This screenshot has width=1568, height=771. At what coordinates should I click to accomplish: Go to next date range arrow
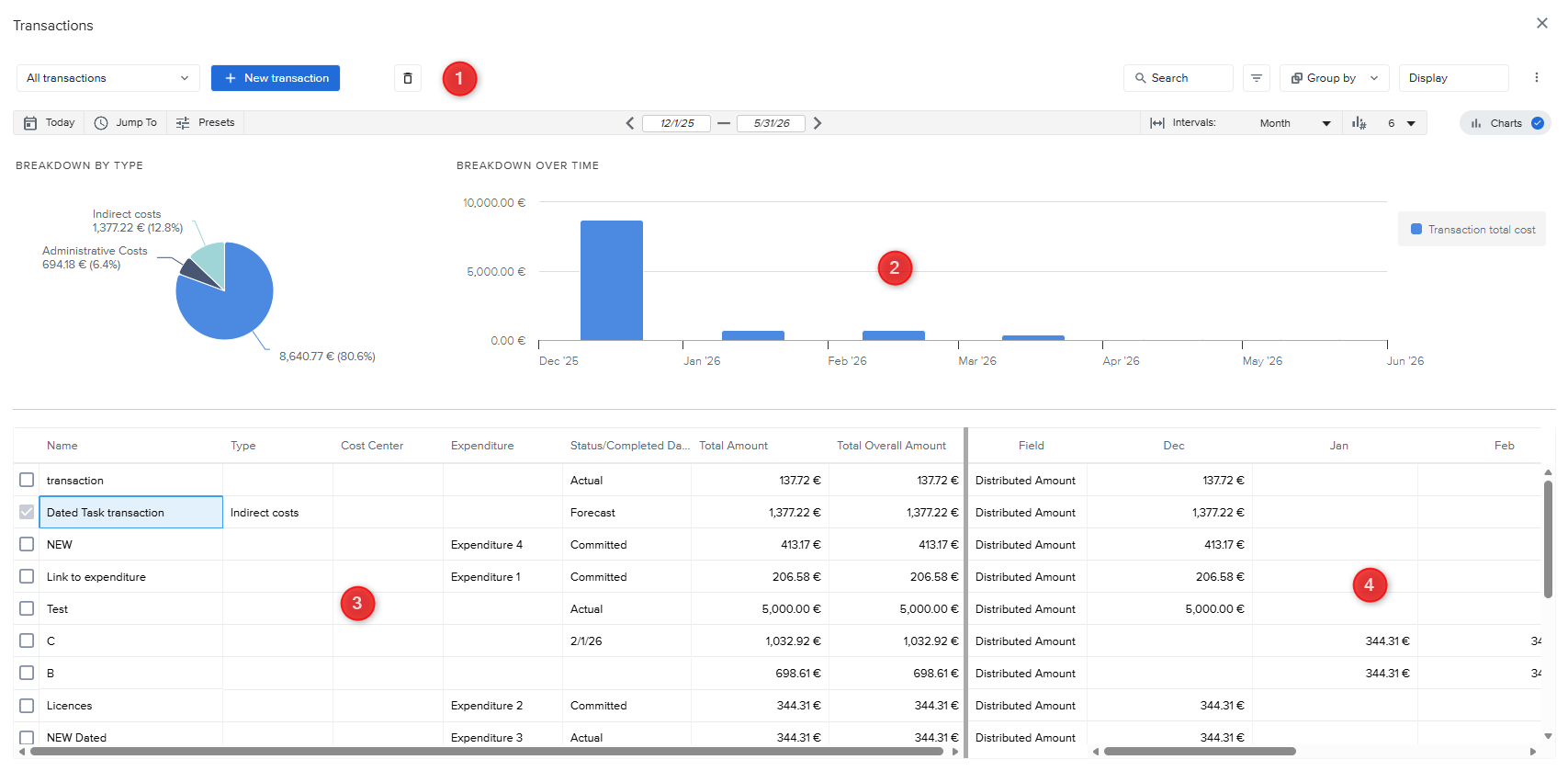click(818, 123)
